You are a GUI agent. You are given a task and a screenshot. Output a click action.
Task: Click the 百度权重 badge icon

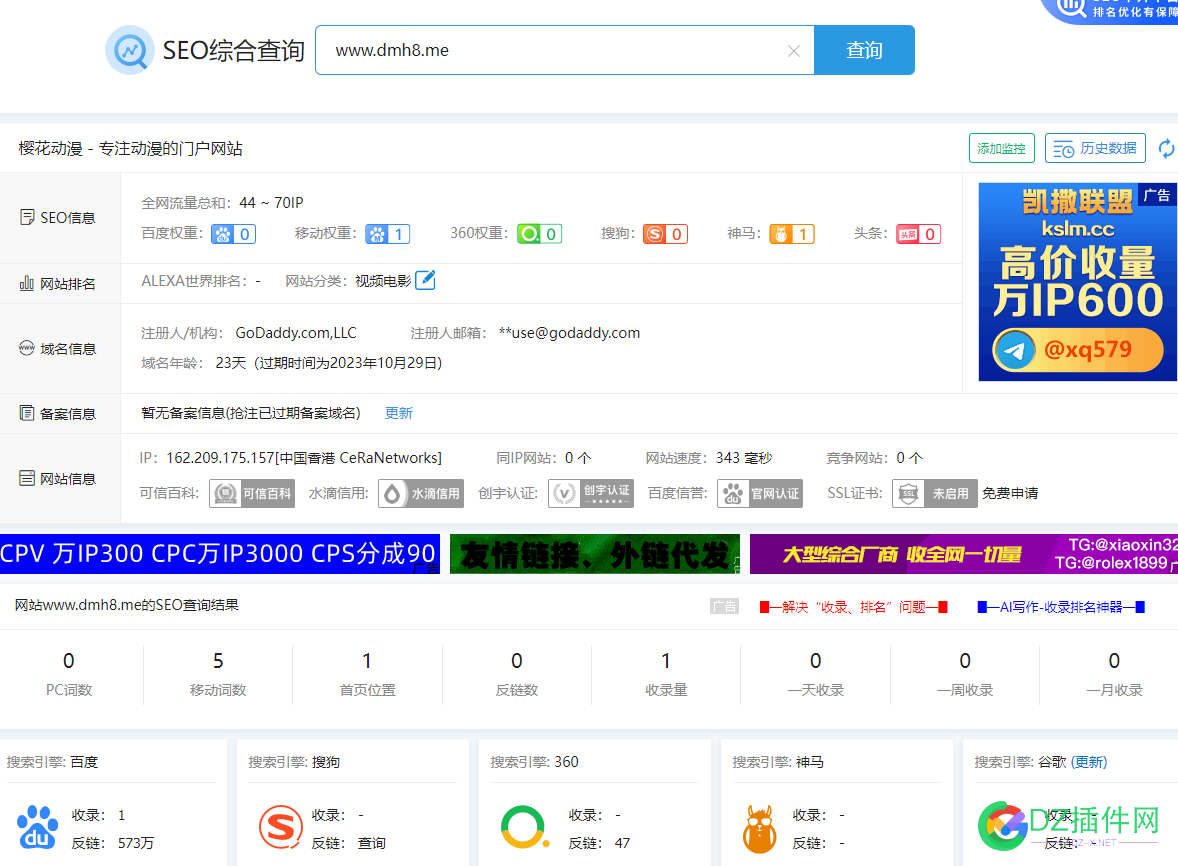tap(234, 234)
